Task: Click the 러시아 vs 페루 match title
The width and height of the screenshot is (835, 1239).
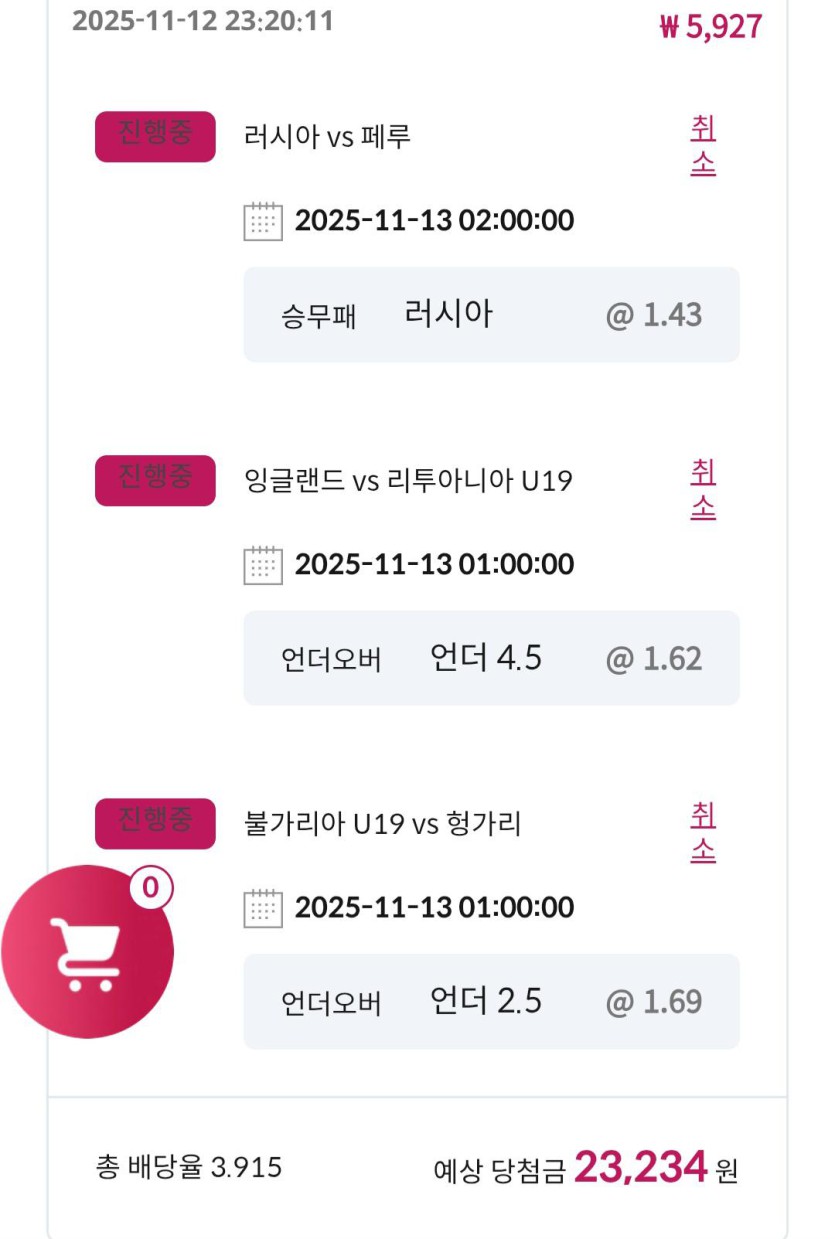Action: click(x=327, y=137)
